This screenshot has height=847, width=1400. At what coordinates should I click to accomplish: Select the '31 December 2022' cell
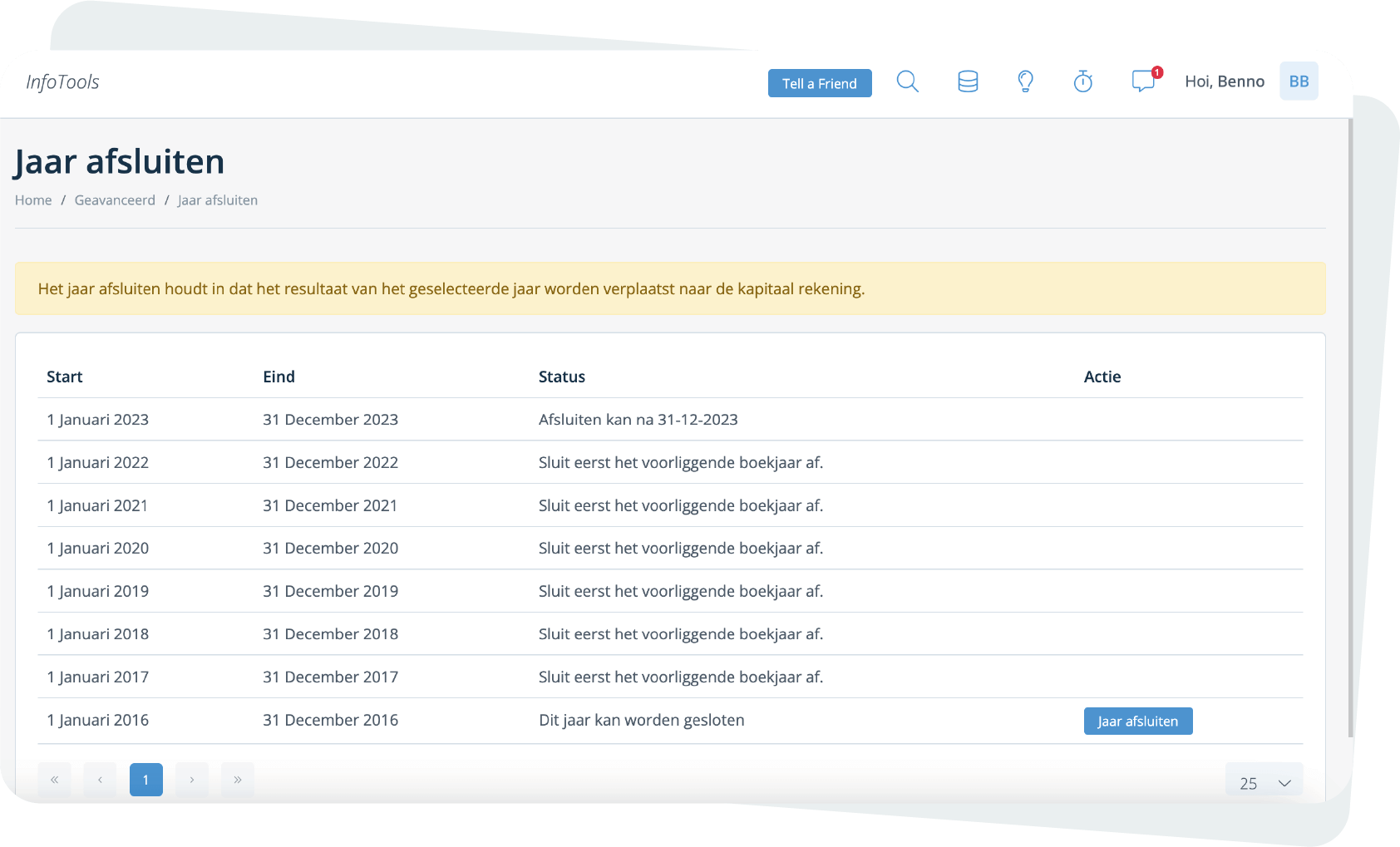(x=331, y=463)
